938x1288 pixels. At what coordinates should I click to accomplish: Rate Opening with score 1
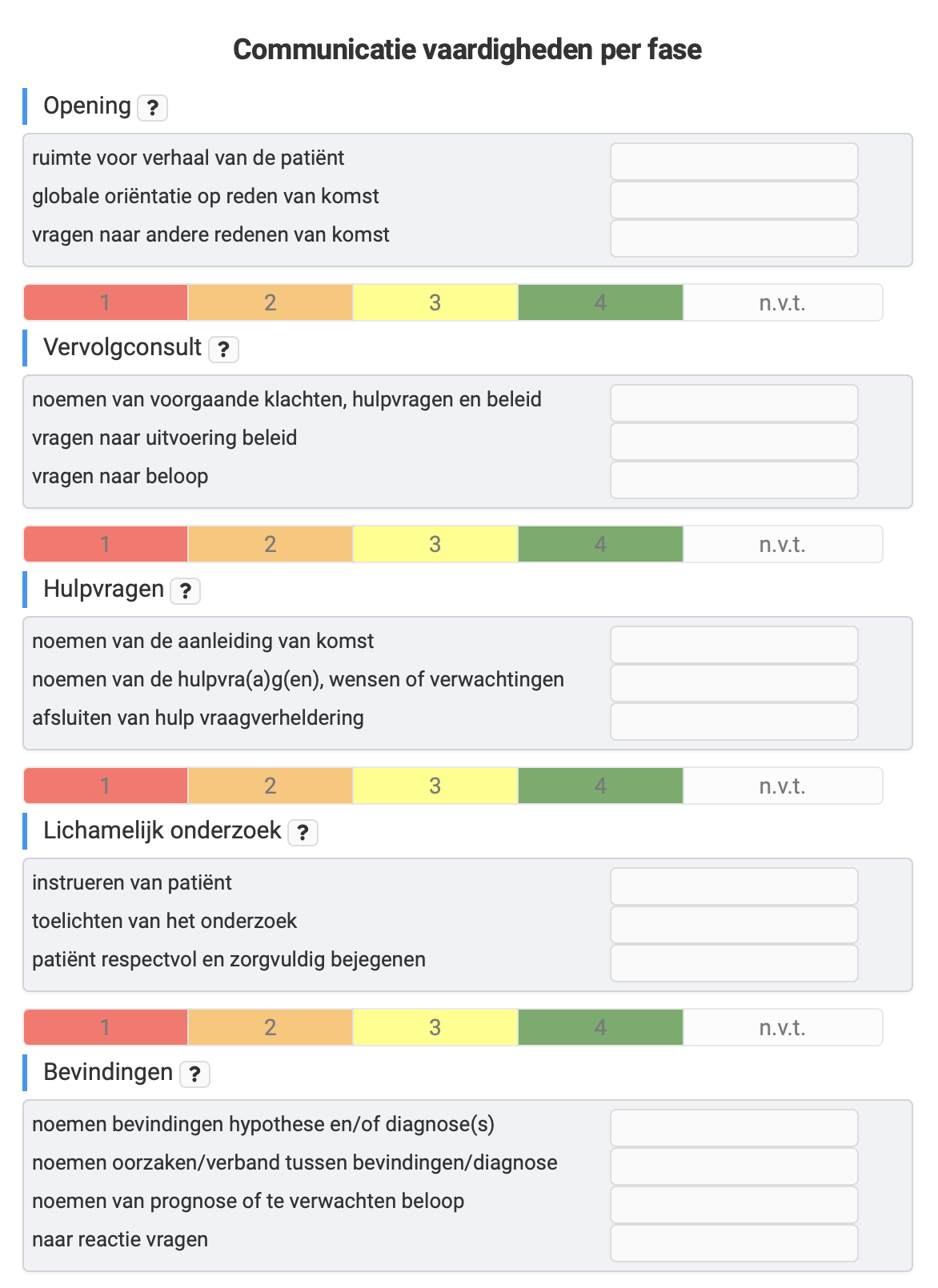pos(106,302)
